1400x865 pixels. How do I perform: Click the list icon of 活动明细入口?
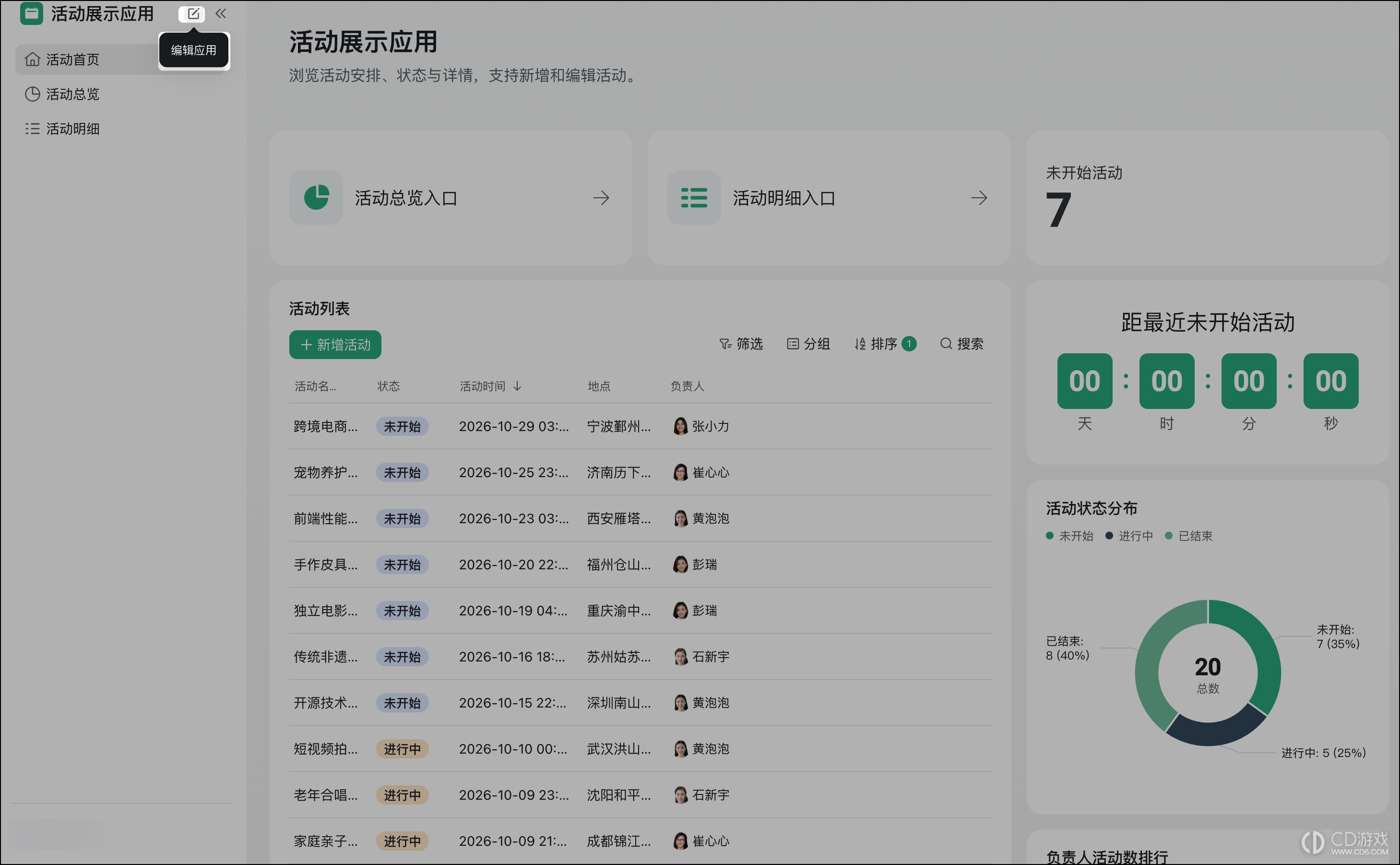click(694, 198)
